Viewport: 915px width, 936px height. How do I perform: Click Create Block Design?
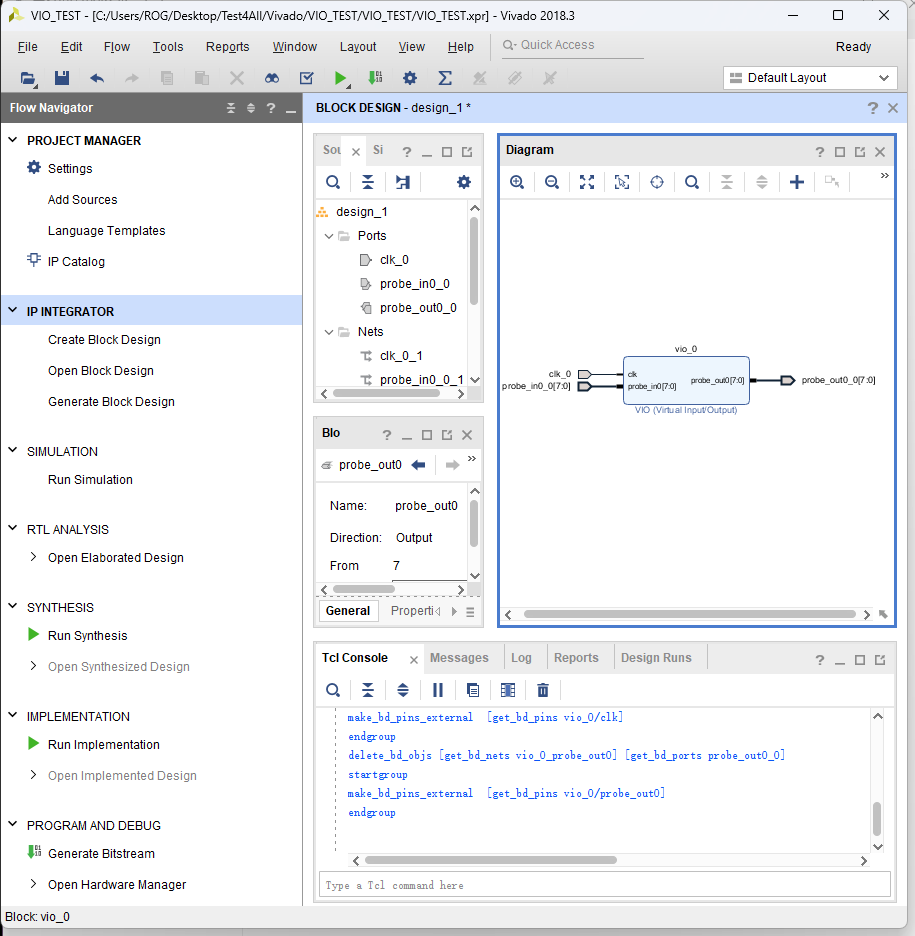[104, 340]
